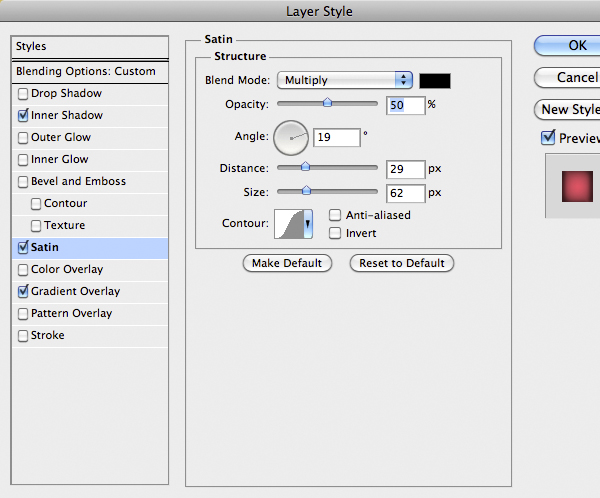Enable the Invert checkbox
Viewport: 600px width, 498px height.
click(336, 233)
